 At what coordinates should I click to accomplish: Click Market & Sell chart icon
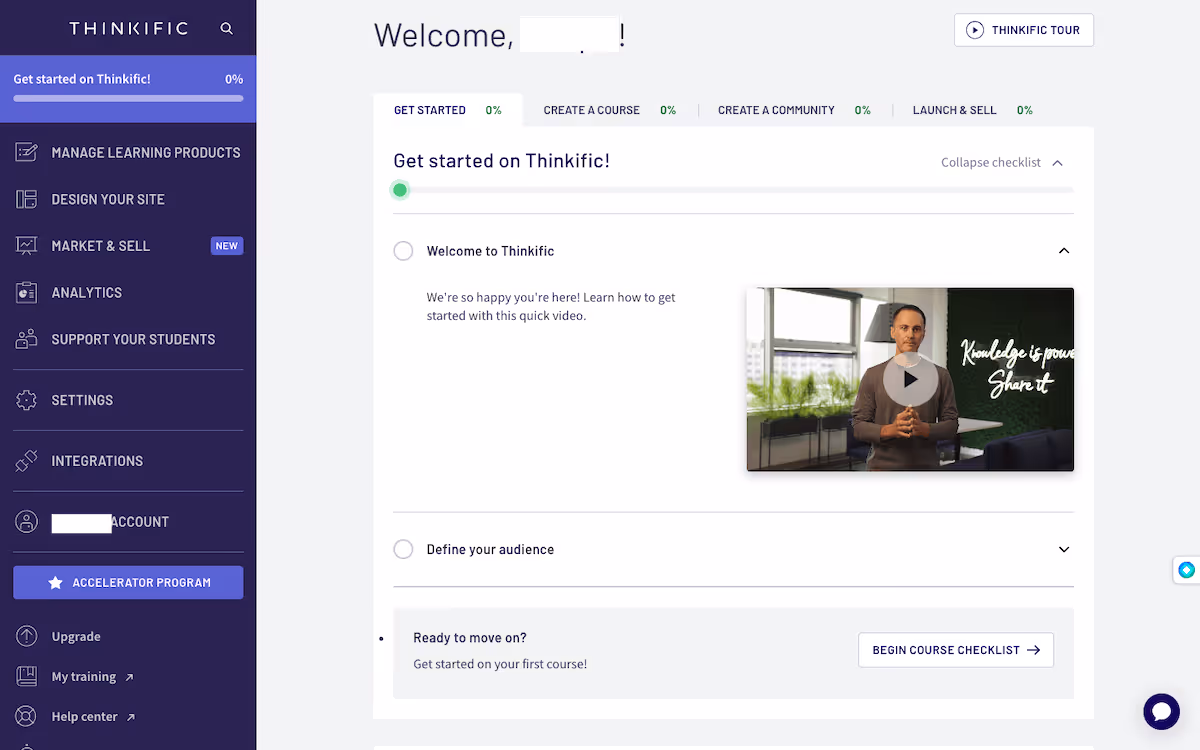[x=27, y=246]
